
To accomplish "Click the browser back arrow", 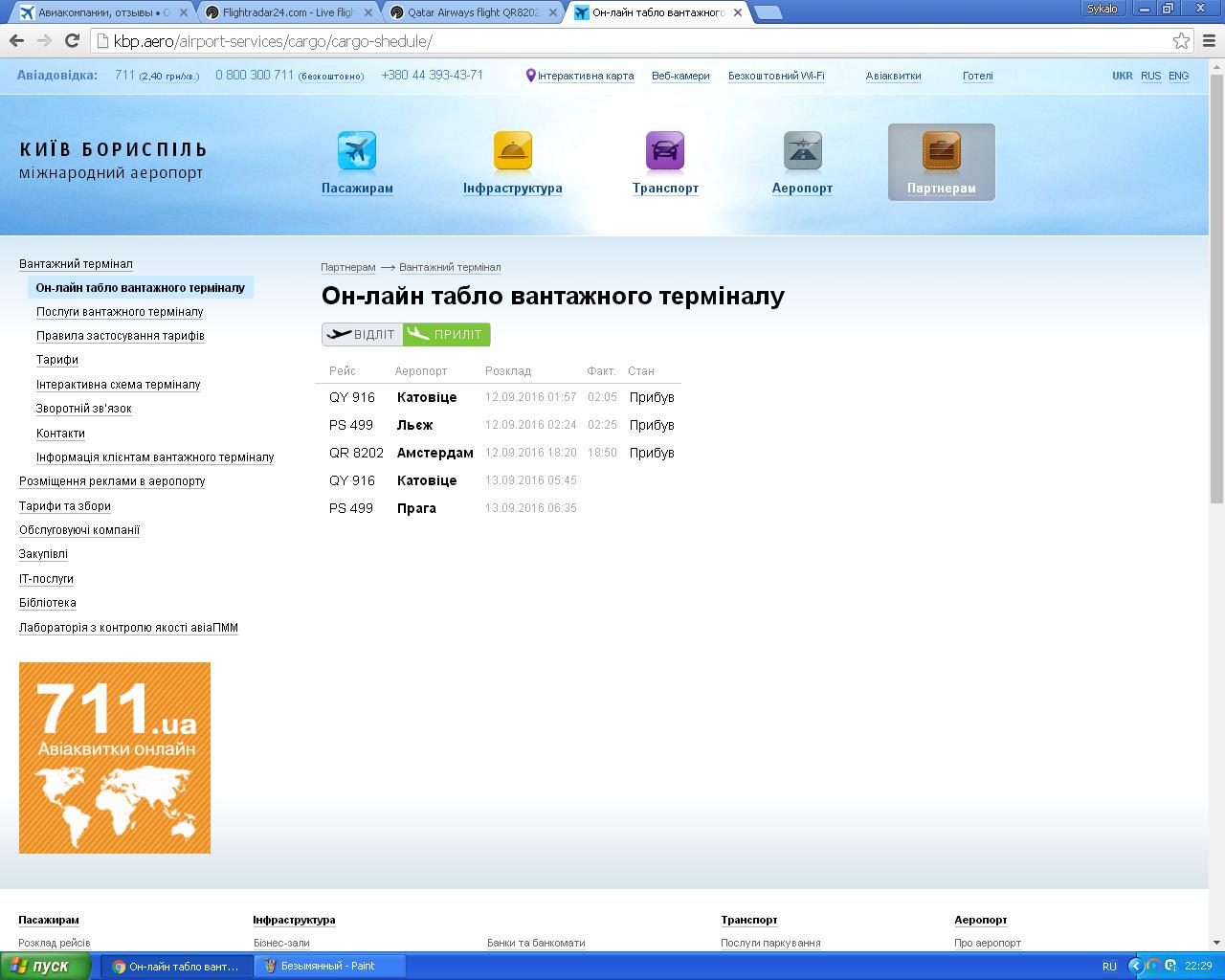I will pyautogui.click(x=16, y=41).
